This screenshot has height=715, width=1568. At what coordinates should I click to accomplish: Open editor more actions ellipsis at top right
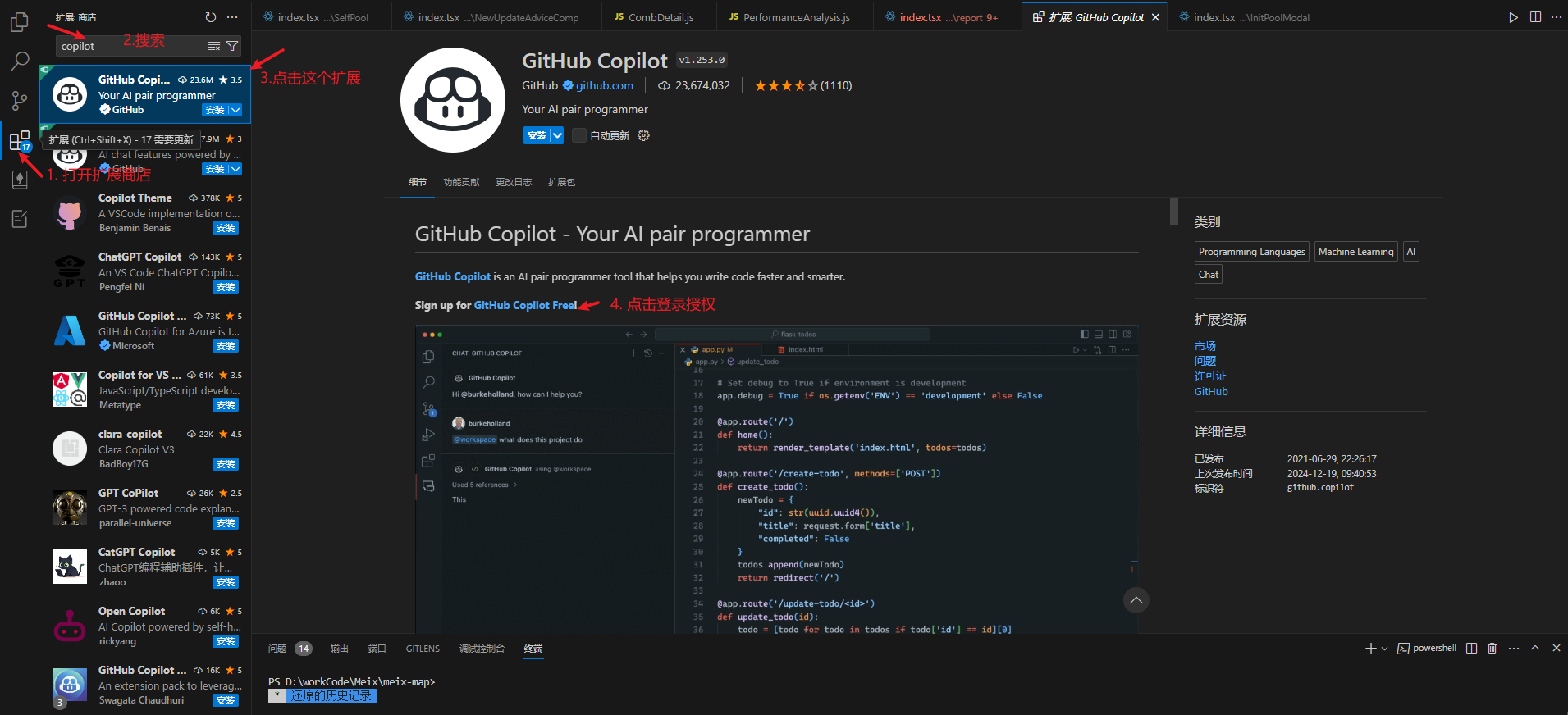pos(1556,17)
